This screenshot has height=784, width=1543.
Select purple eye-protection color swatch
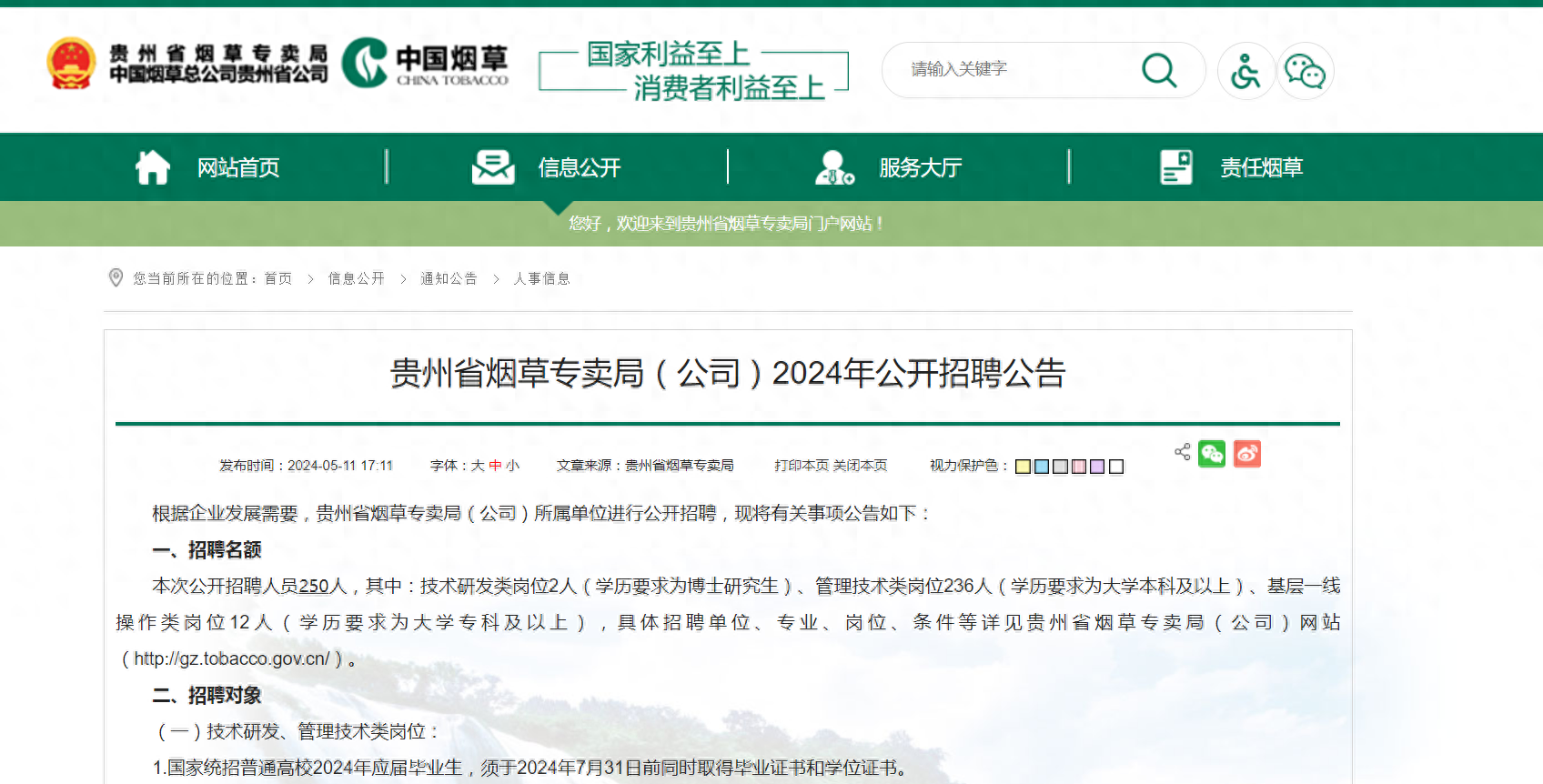tap(1097, 467)
